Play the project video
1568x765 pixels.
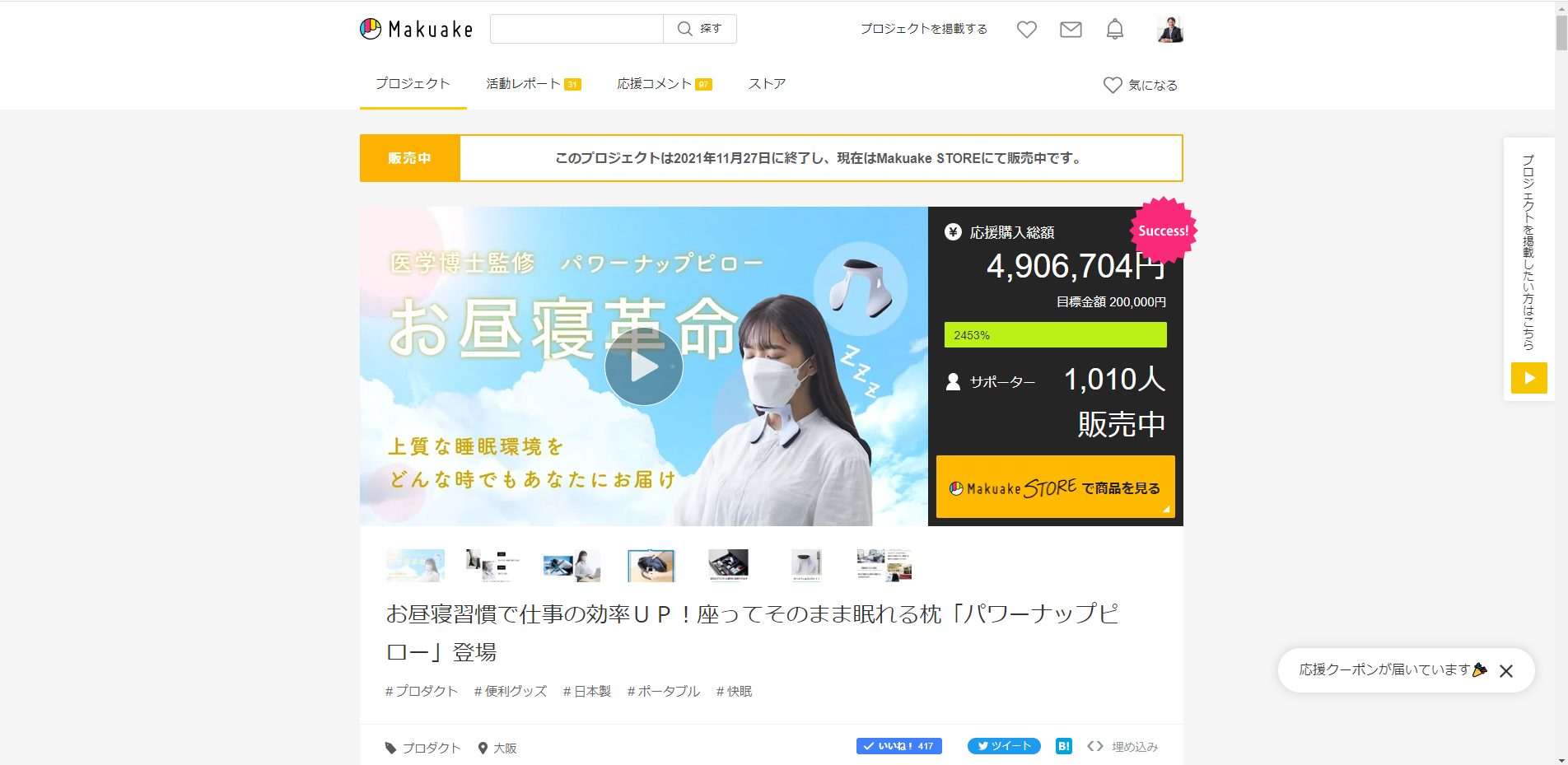tap(643, 366)
